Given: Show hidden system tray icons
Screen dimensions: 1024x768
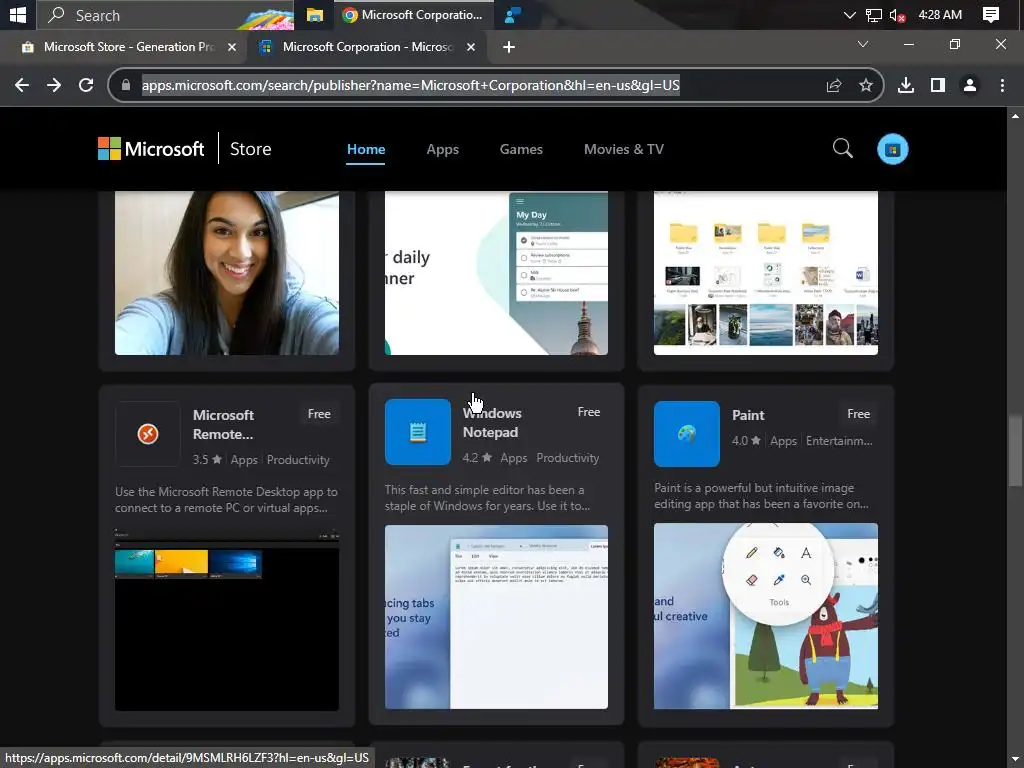Looking at the screenshot, I should (849, 15).
